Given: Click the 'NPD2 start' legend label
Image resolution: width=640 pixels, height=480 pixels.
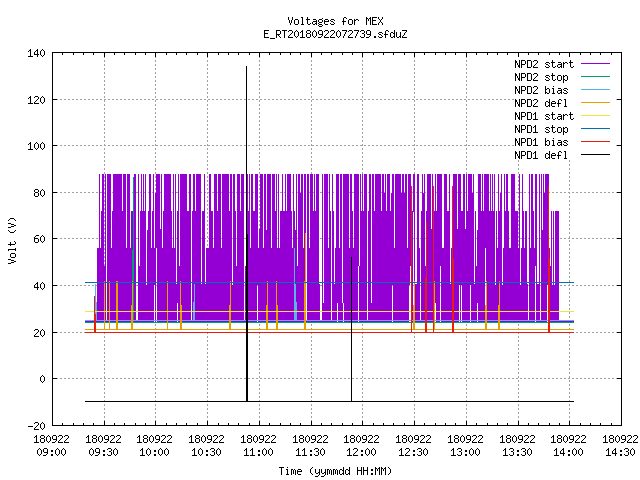Looking at the screenshot, I should [x=544, y=64].
